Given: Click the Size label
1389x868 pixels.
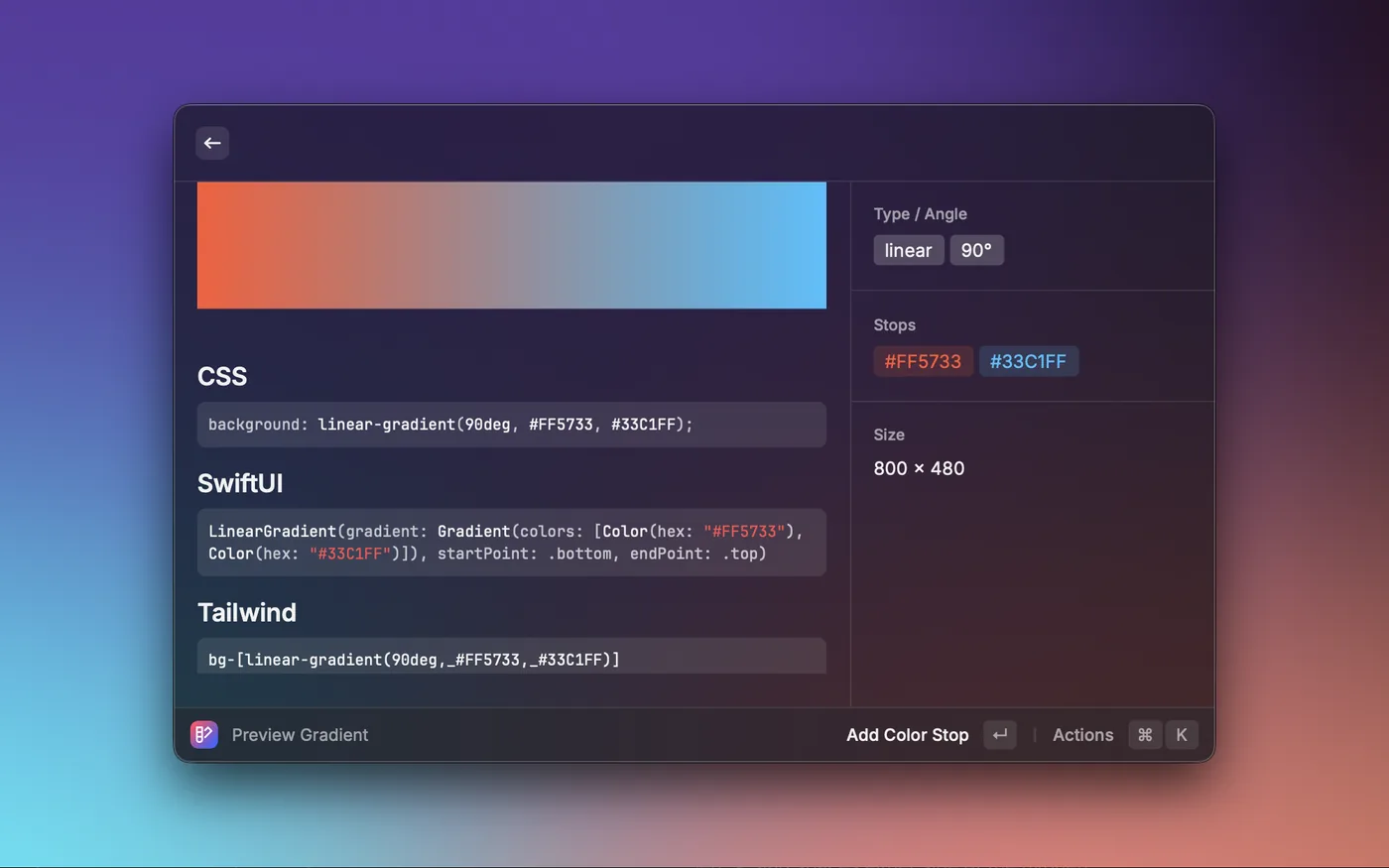Looking at the screenshot, I should 889,434.
